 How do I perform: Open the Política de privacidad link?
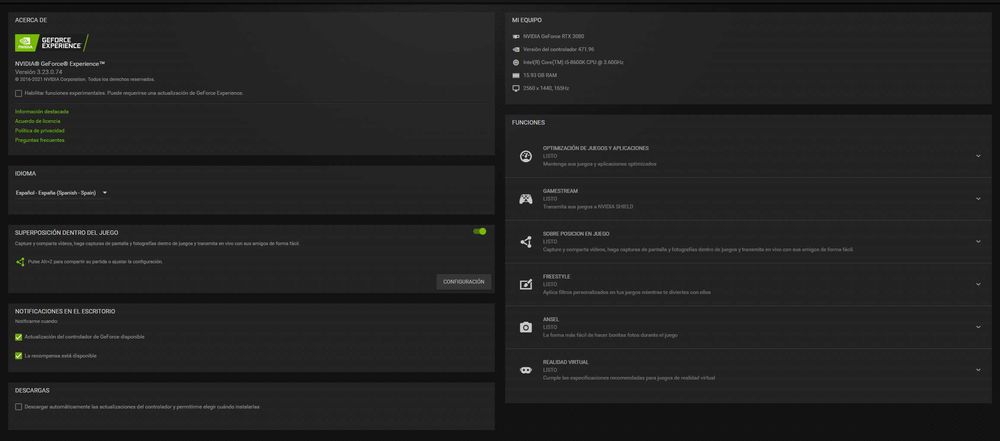pos(40,130)
